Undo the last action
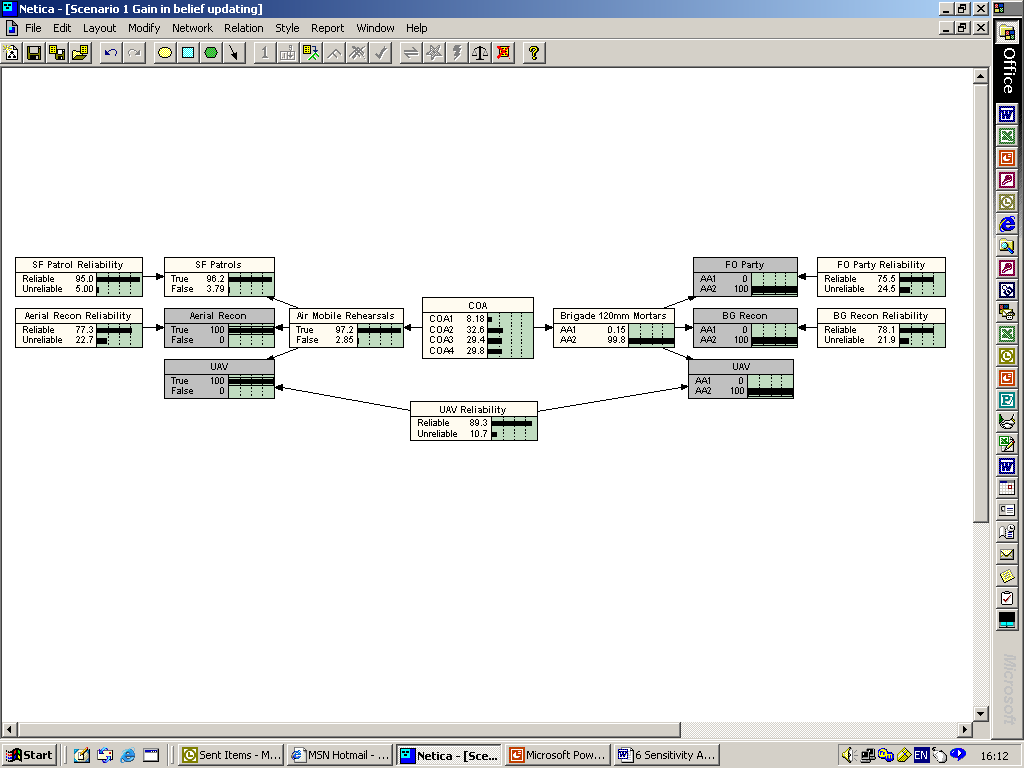 coord(111,53)
